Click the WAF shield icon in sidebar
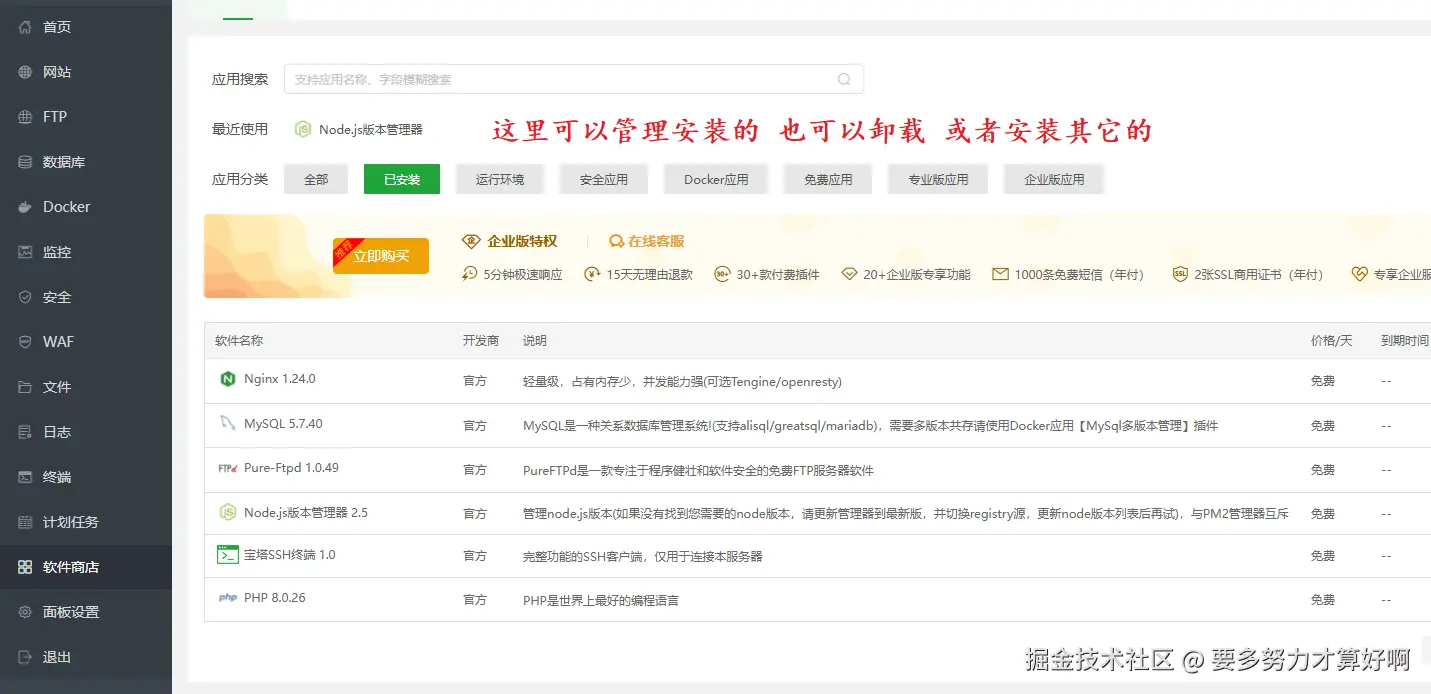Viewport: 1431px width, 694px height. tap(25, 342)
